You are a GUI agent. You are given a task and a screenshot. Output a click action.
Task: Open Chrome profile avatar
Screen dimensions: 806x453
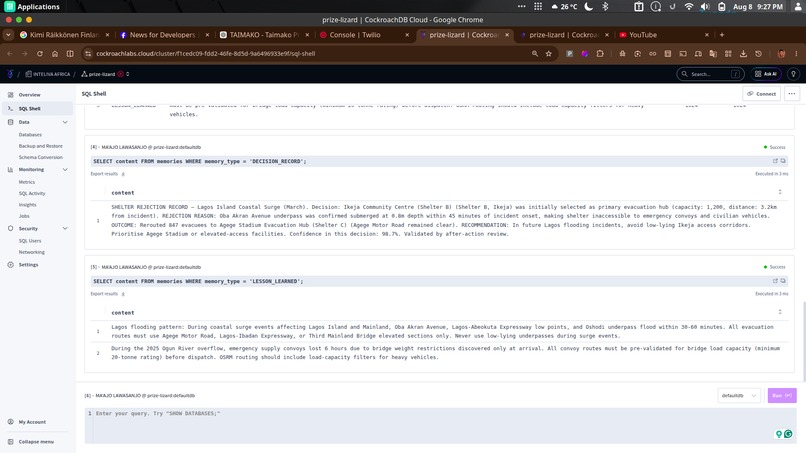pyautogui.click(x=781, y=53)
